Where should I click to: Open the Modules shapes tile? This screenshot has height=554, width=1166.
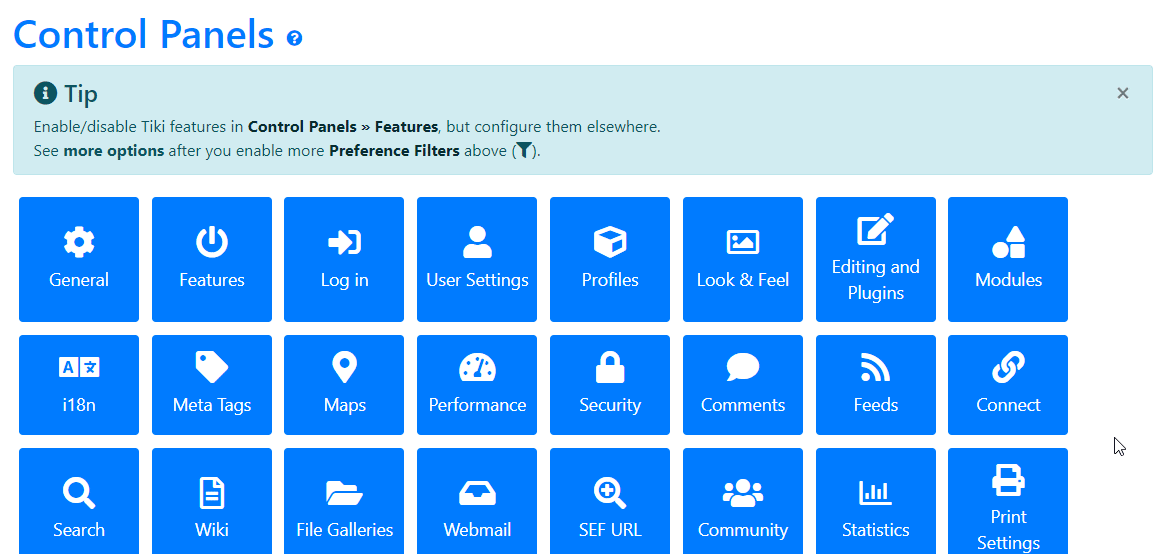pyautogui.click(x=1008, y=260)
